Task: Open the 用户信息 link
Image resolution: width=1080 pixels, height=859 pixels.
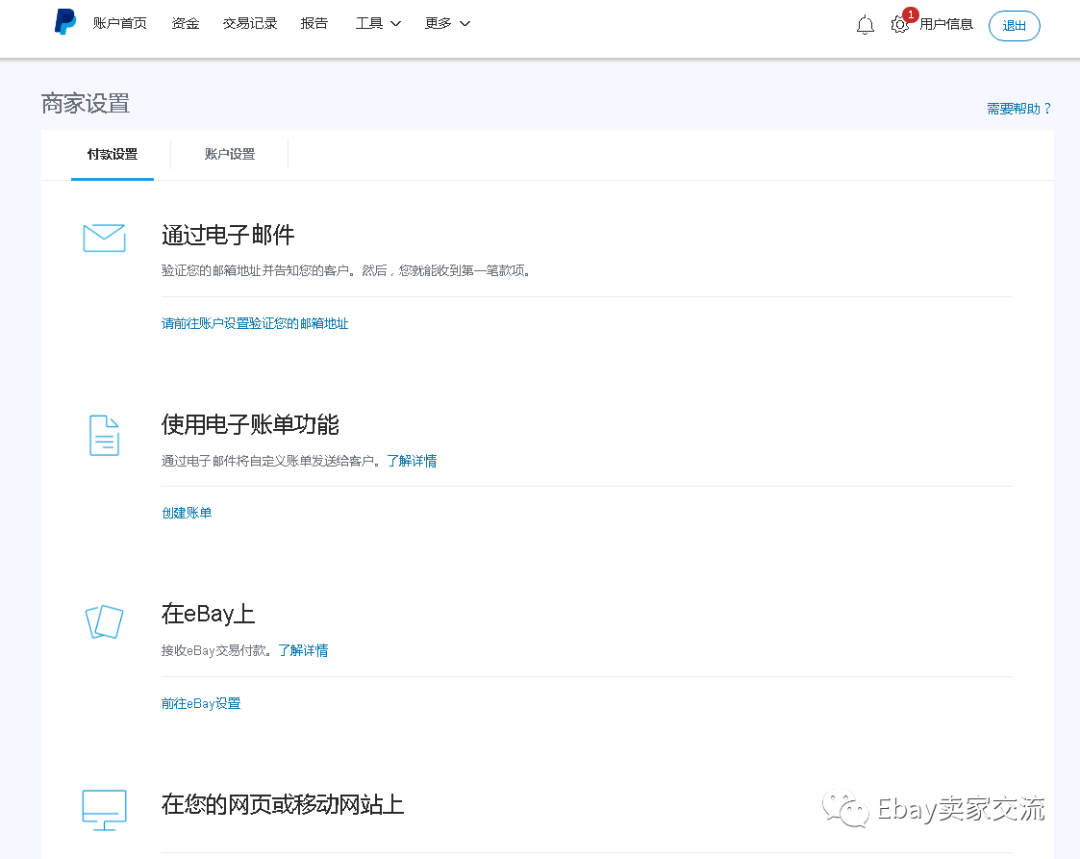Action: [946, 25]
